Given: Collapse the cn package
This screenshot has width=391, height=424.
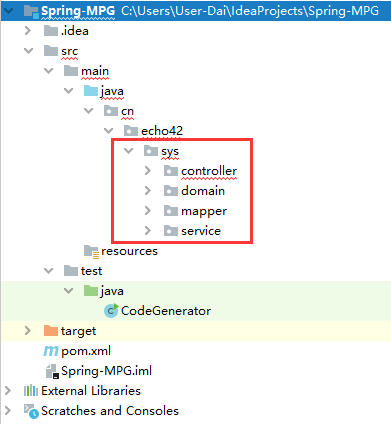Looking at the screenshot, I should click(89, 111).
